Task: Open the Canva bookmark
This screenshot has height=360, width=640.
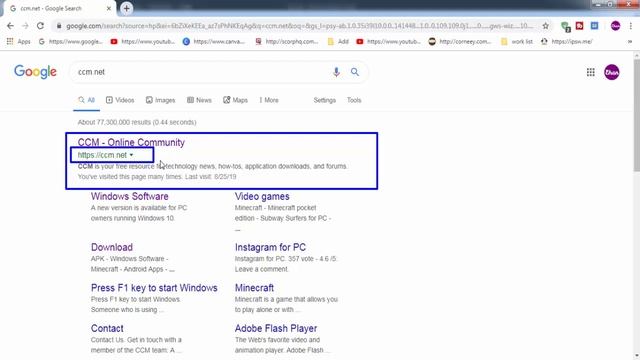Action: (x=214, y=41)
